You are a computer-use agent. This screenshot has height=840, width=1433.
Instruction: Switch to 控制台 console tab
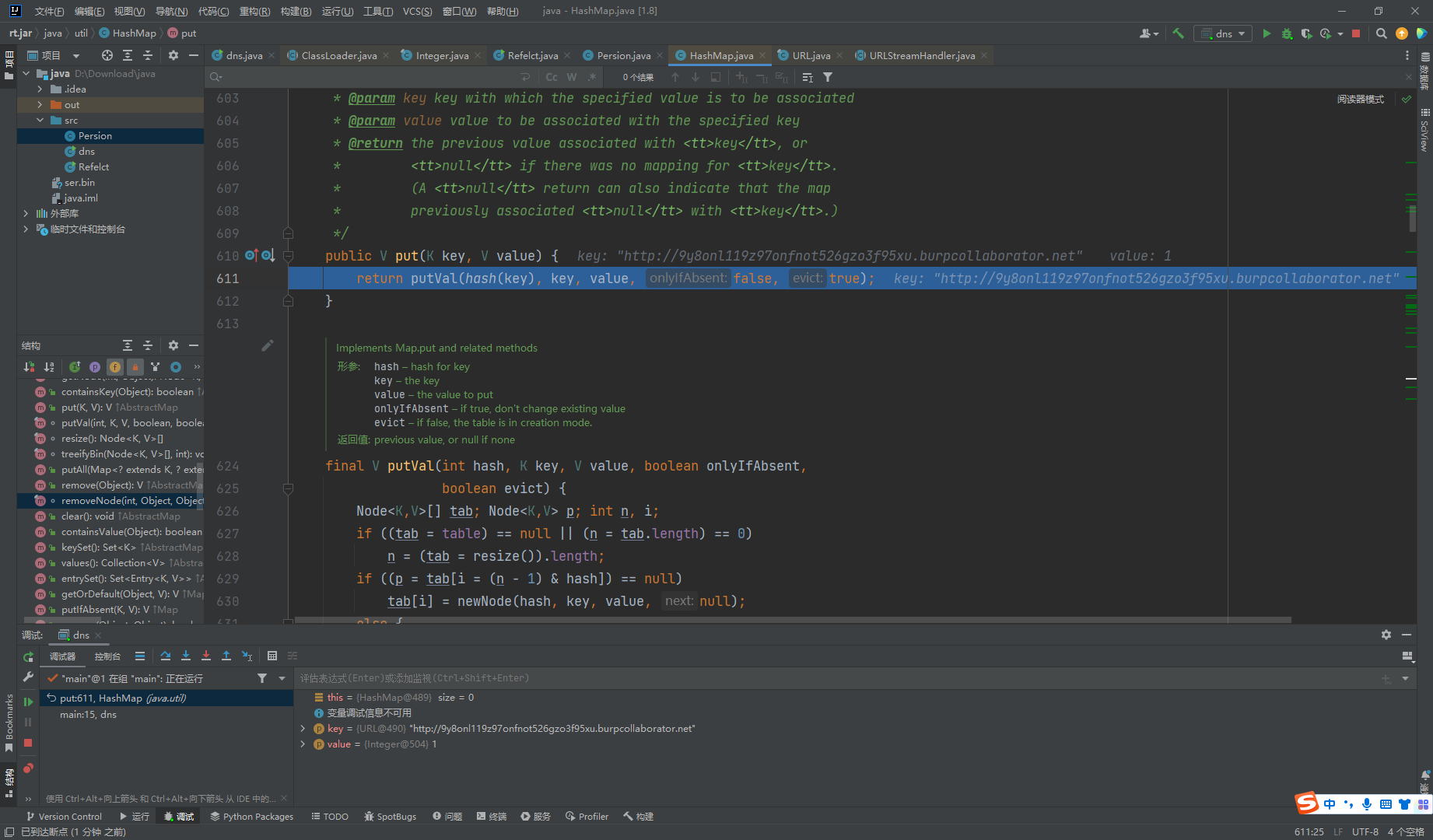tap(107, 656)
